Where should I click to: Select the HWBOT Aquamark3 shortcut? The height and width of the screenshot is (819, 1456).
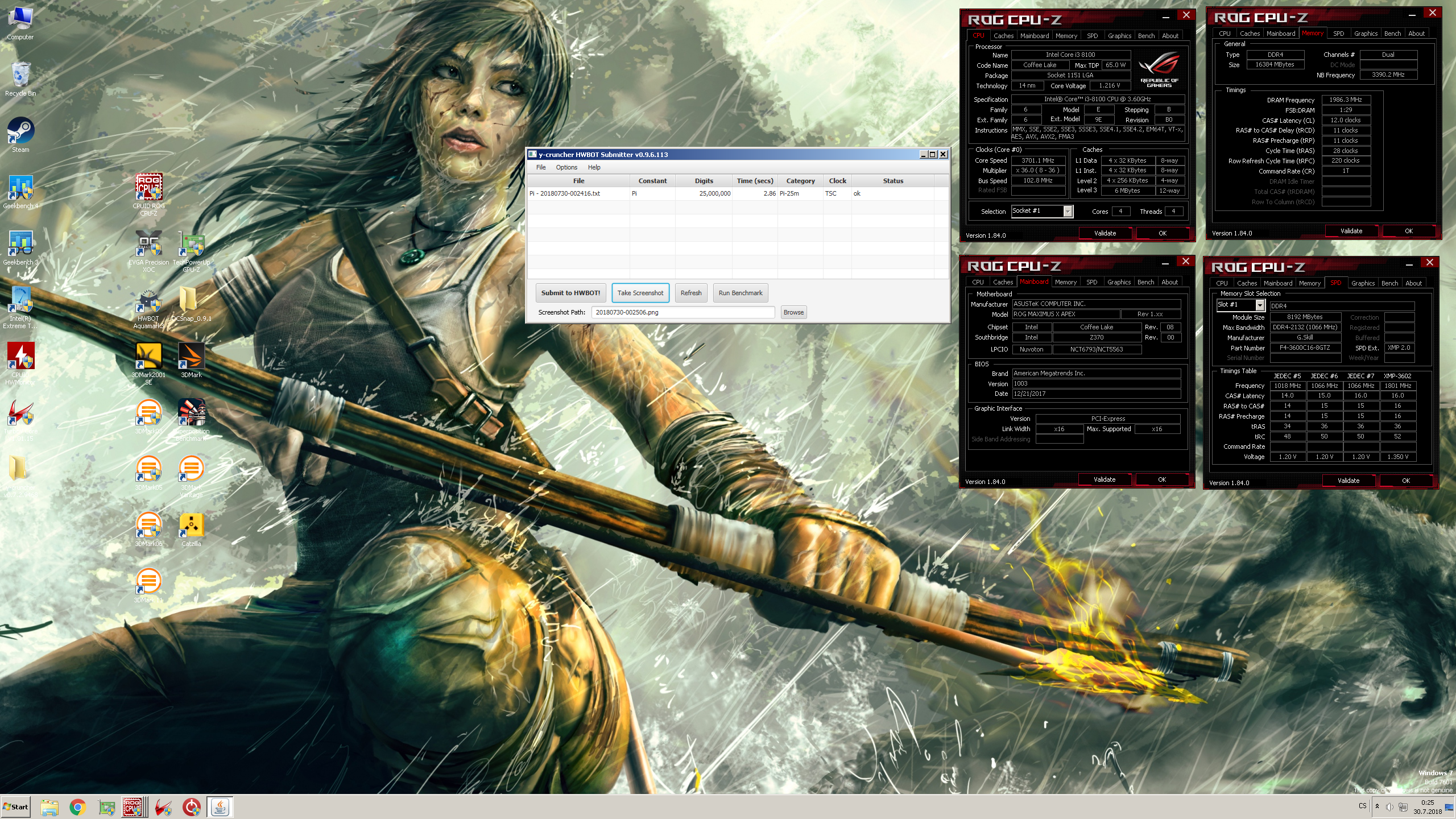[148, 308]
